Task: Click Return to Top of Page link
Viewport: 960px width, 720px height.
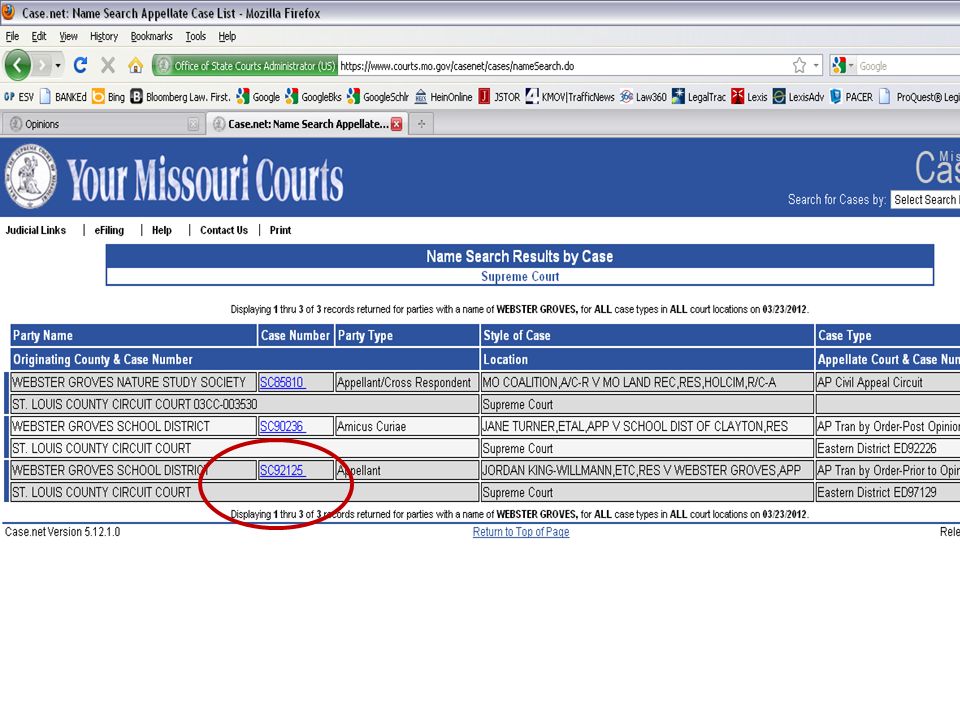Action: point(521,532)
